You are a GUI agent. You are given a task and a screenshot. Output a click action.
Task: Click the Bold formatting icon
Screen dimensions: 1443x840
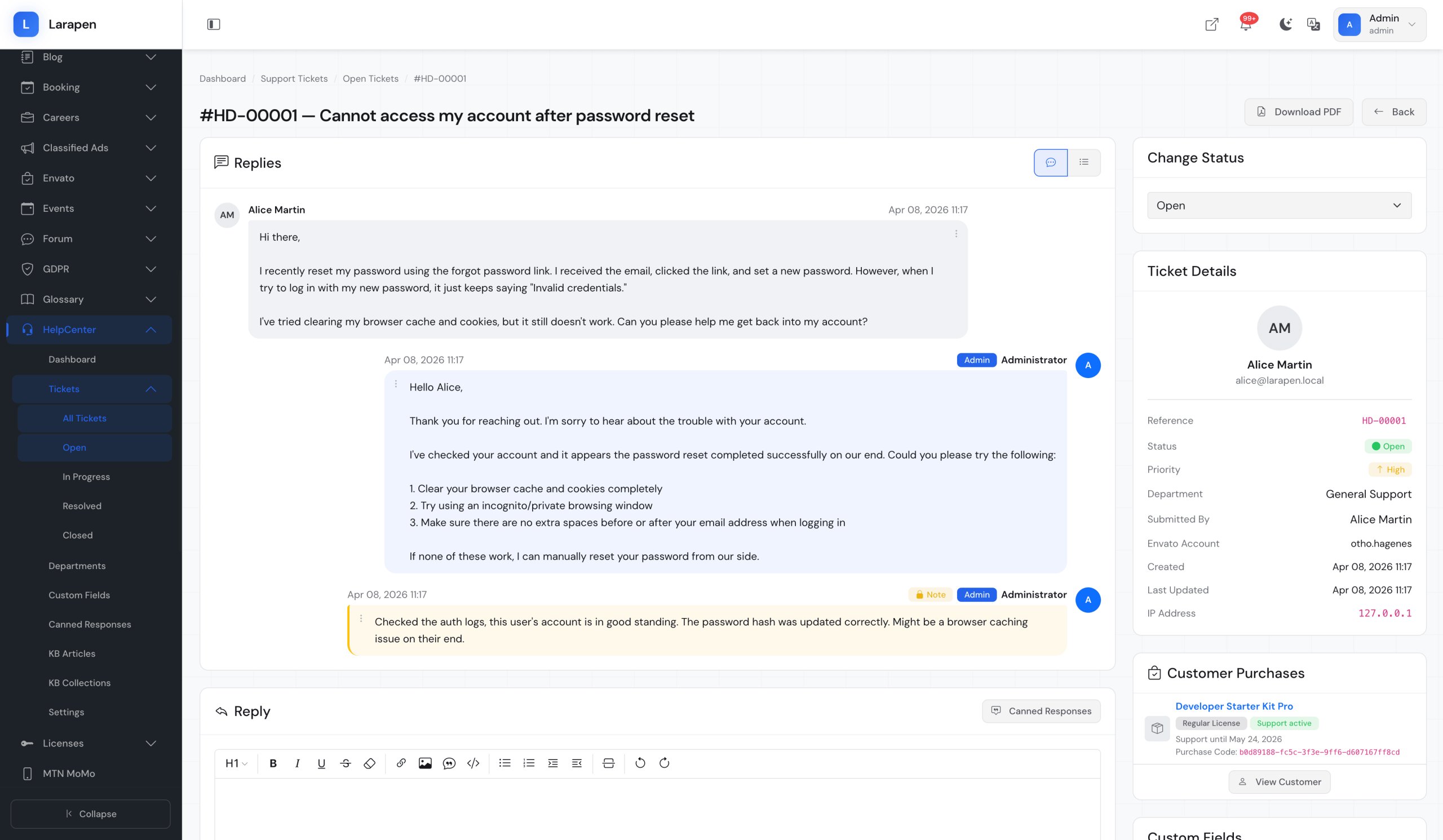click(x=273, y=763)
